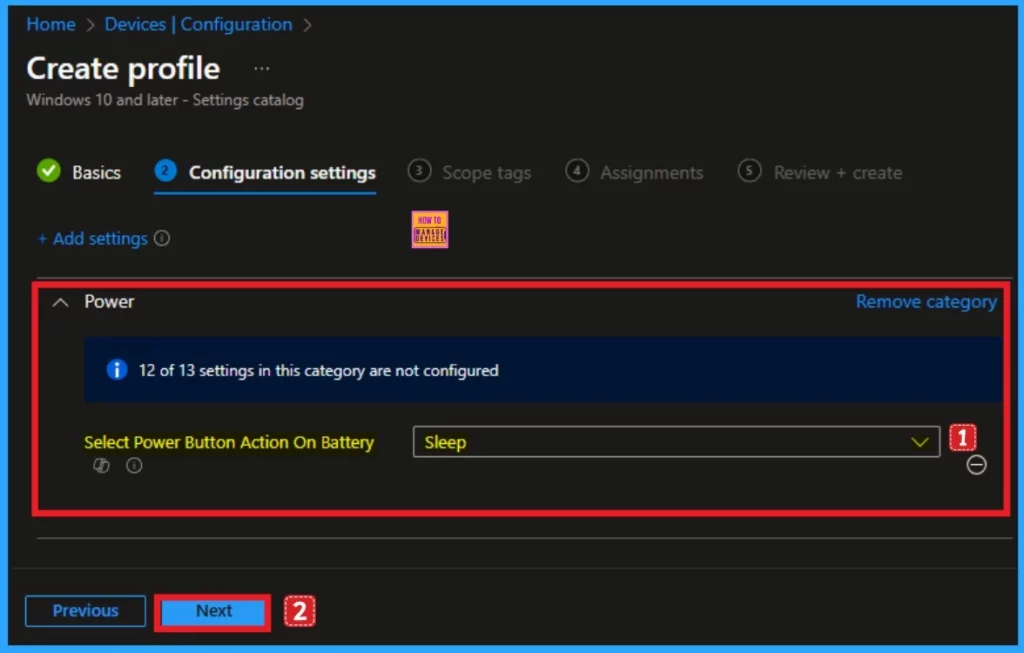Collapse the Power category chevron
The height and width of the screenshot is (653, 1024).
tap(60, 302)
